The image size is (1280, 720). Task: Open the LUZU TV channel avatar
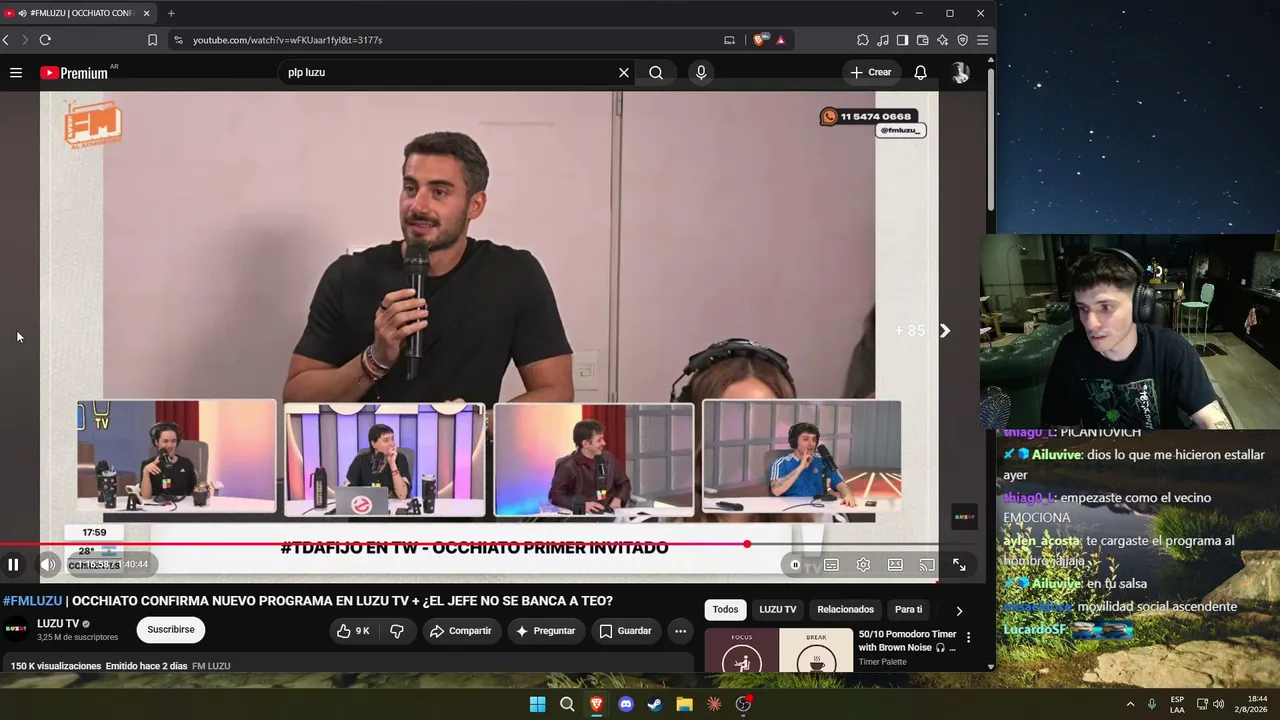click(16, 629)
